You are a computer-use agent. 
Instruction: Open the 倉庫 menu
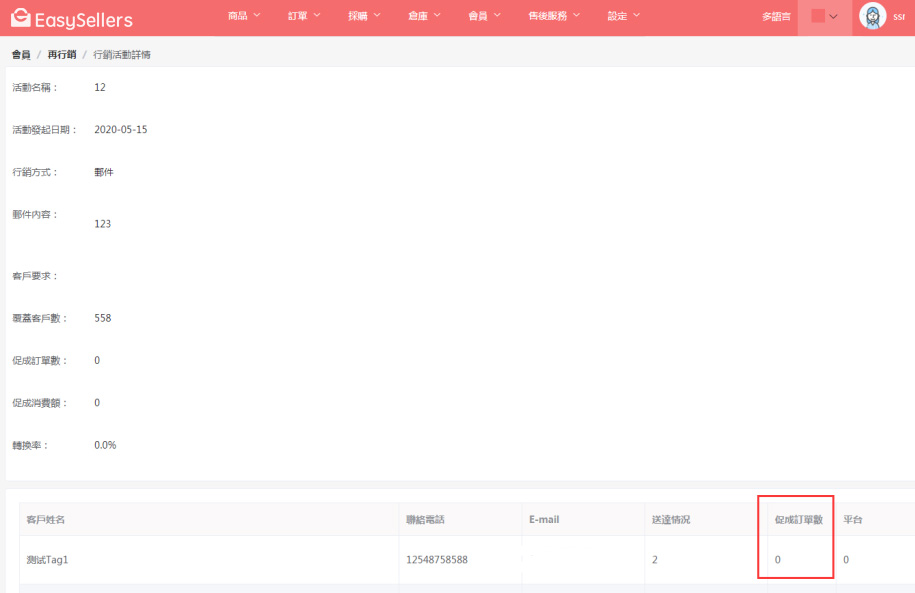[424, 16]
